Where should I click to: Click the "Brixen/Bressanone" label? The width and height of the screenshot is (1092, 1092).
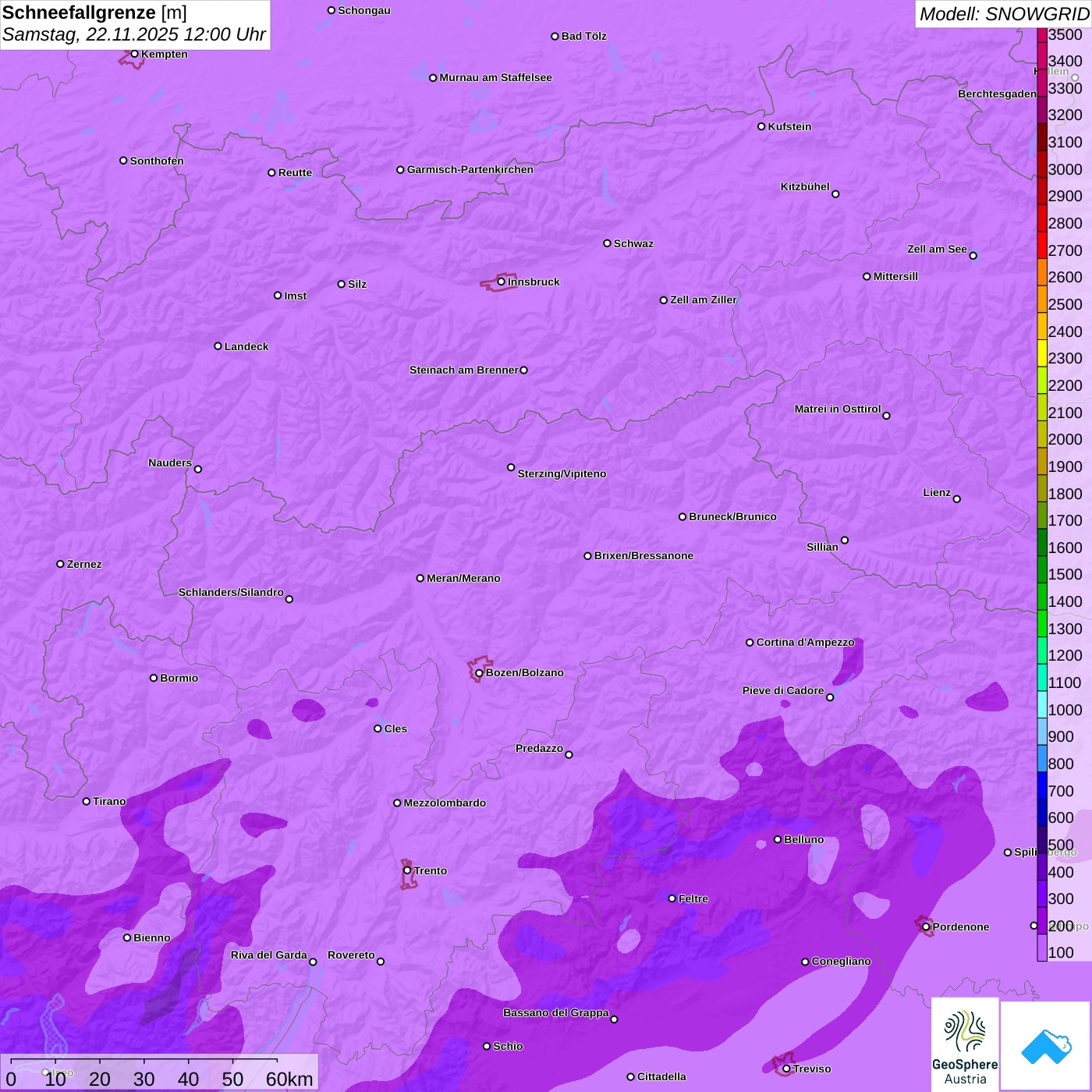643,555
